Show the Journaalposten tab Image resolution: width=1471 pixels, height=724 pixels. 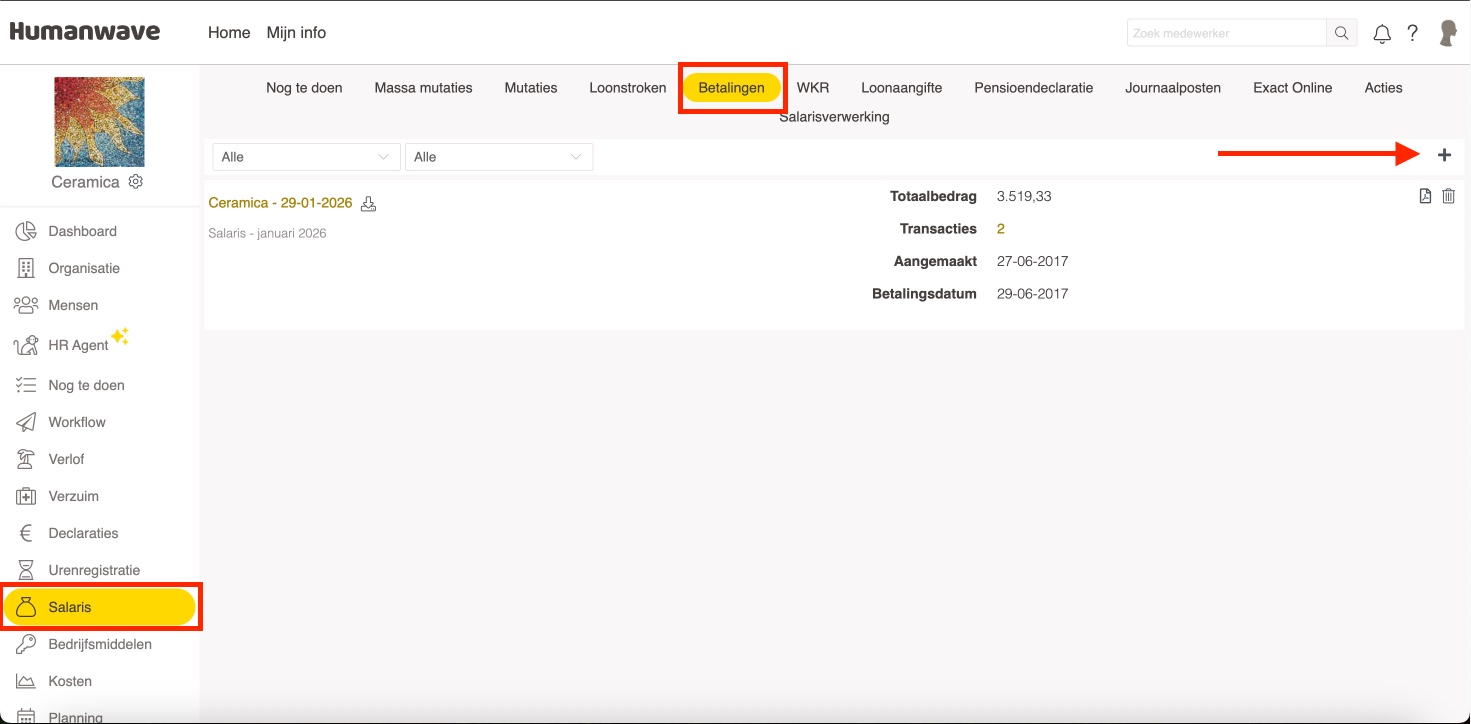[x=1173, y=88]
